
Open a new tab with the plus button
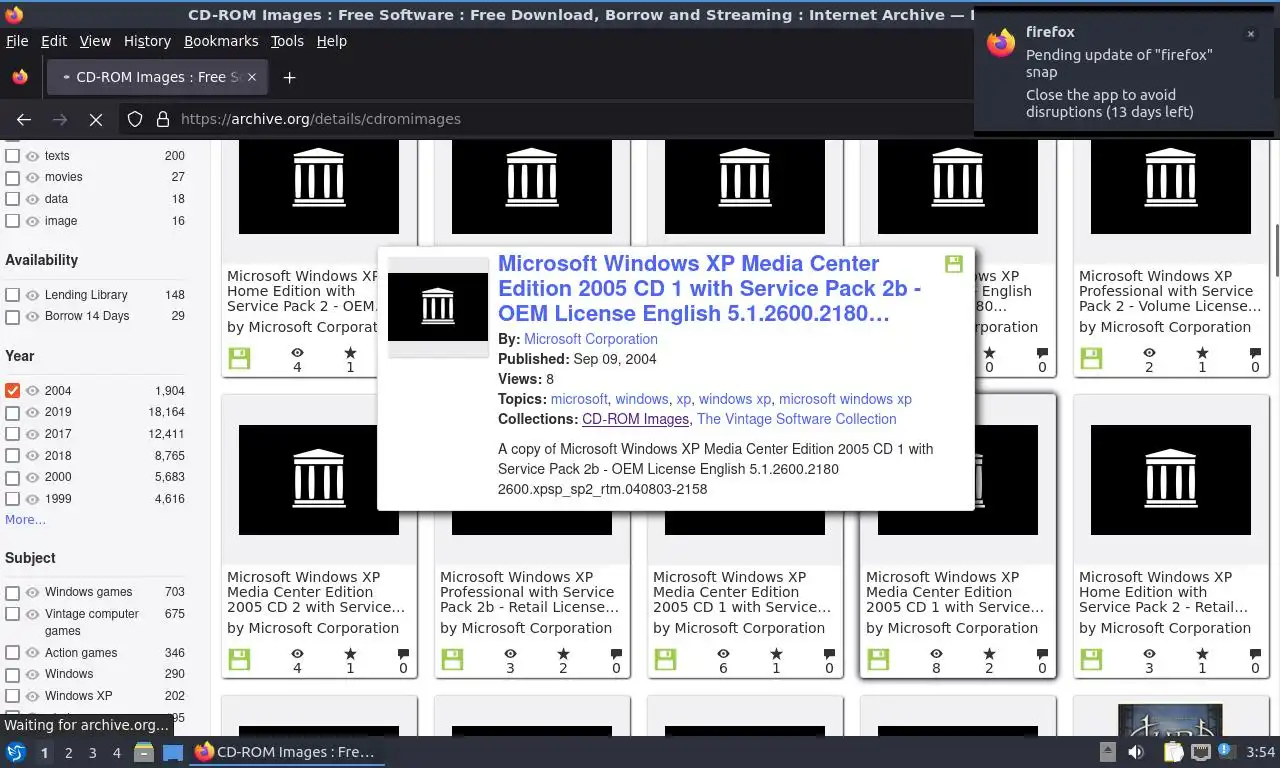(289, 77)
